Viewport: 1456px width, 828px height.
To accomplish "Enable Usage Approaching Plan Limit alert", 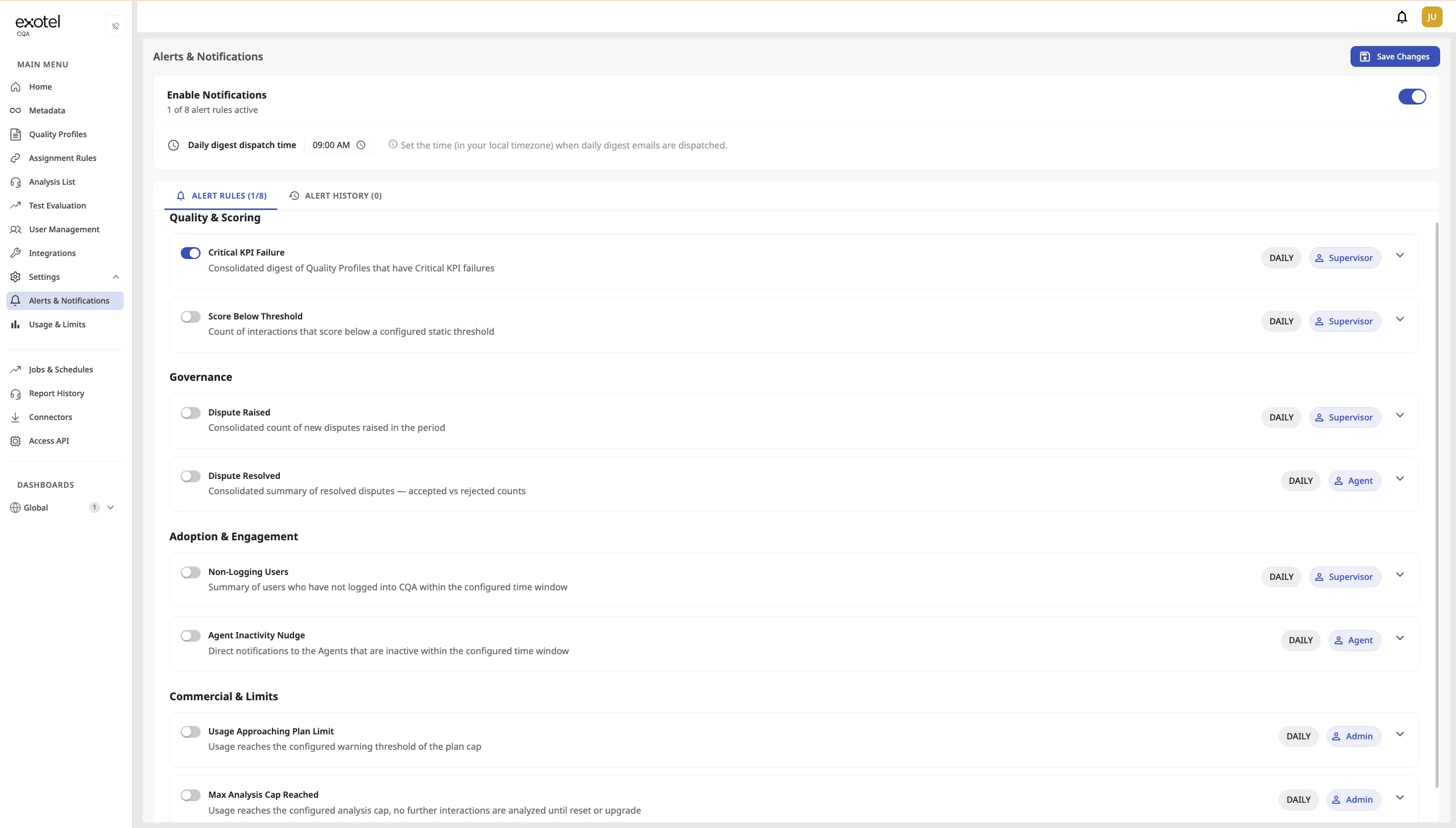I will tap(191, 732).
